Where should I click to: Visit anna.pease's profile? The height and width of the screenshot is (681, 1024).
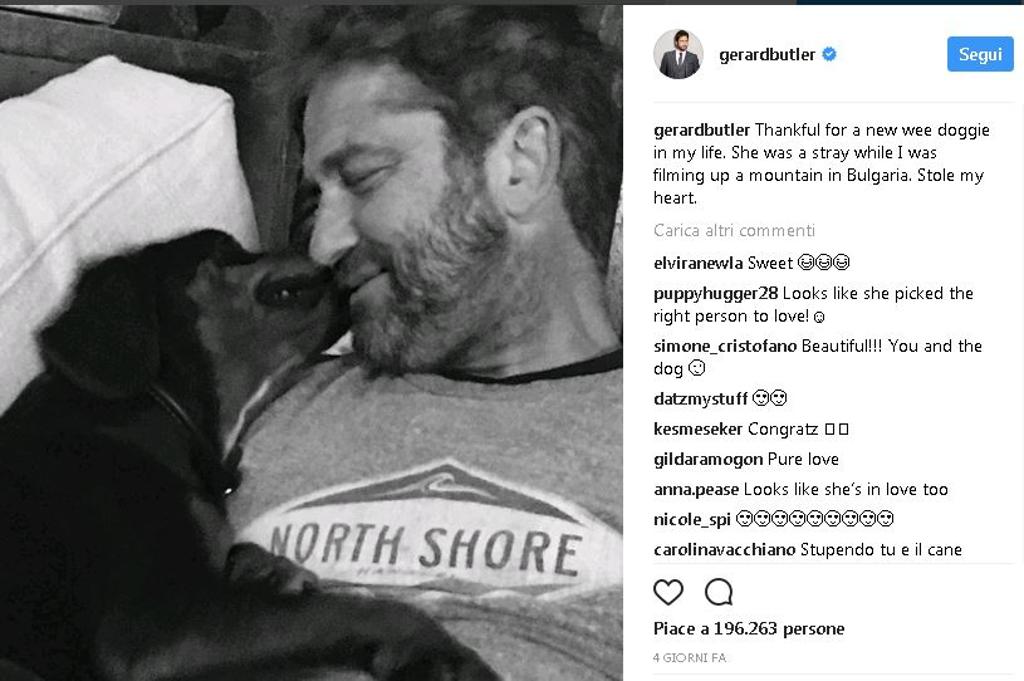tap(696, 490)
